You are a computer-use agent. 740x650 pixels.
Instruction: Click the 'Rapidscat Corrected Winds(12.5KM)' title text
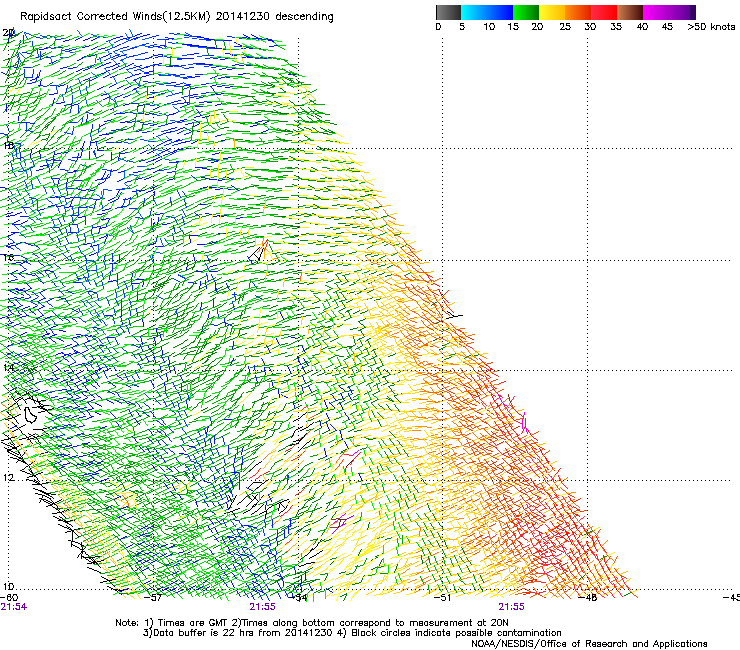(116, 17)
